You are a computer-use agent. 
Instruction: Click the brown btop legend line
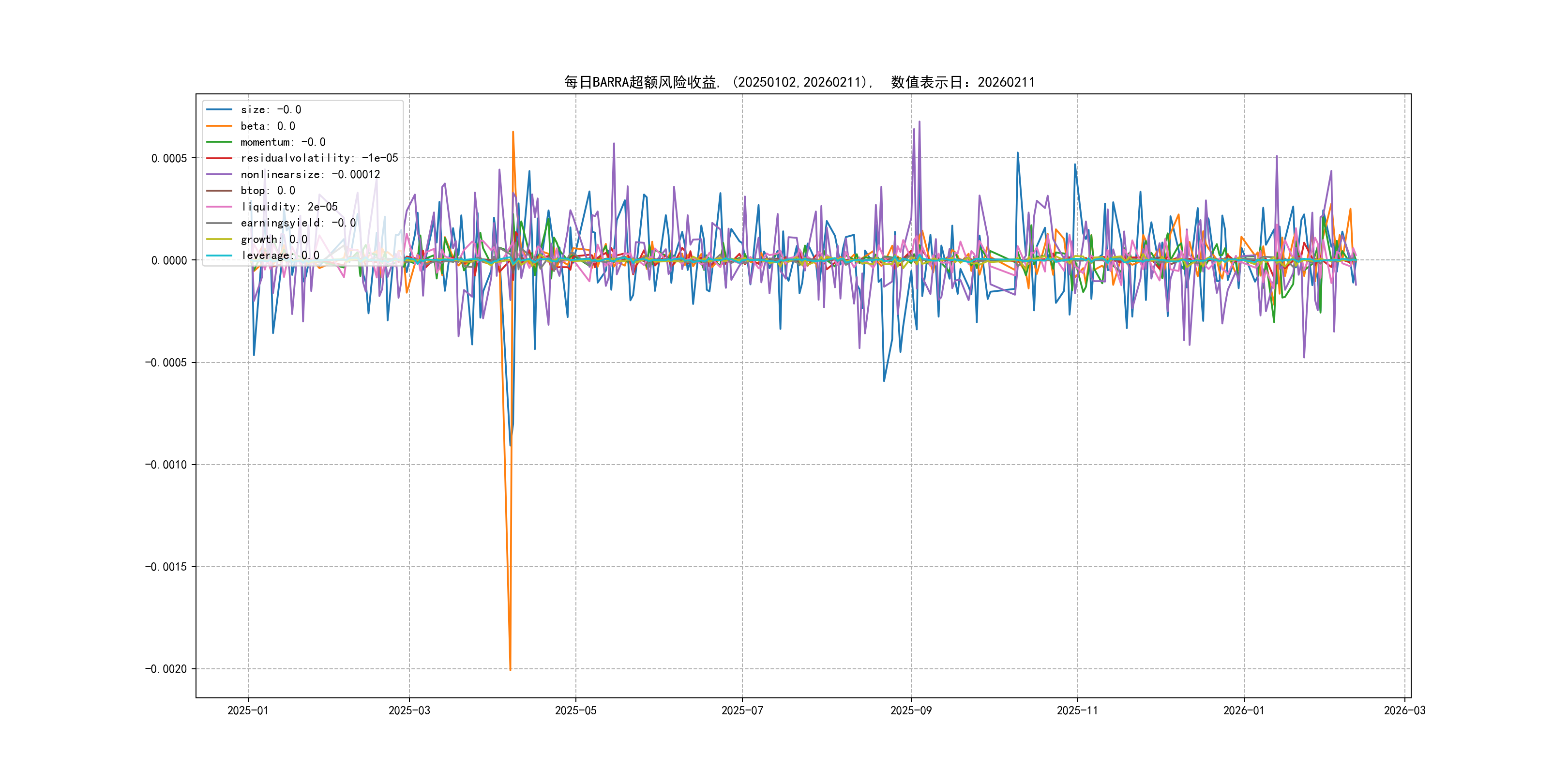pyautogui.click(x=219, y=191)
